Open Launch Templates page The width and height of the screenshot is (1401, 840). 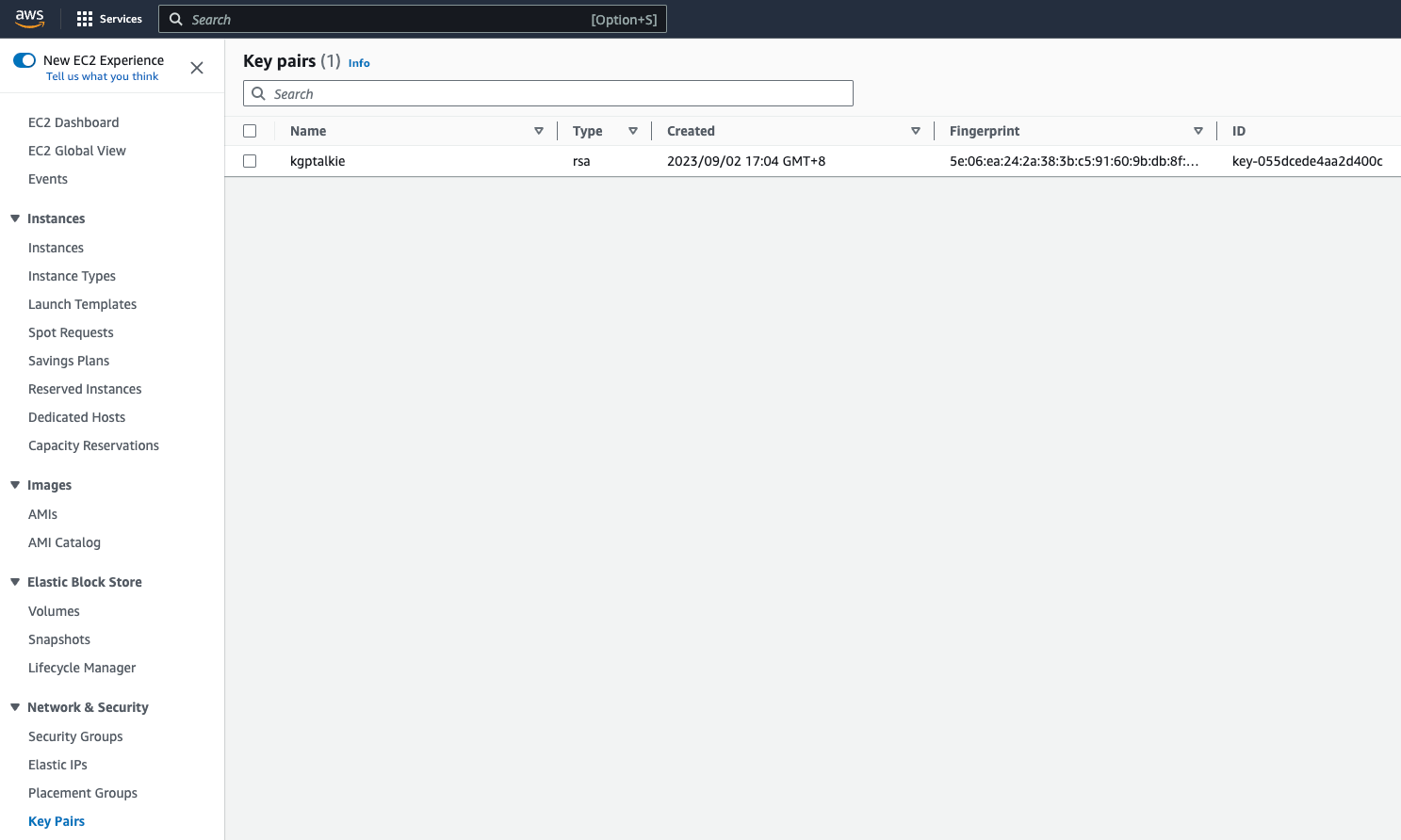(82, 304)
